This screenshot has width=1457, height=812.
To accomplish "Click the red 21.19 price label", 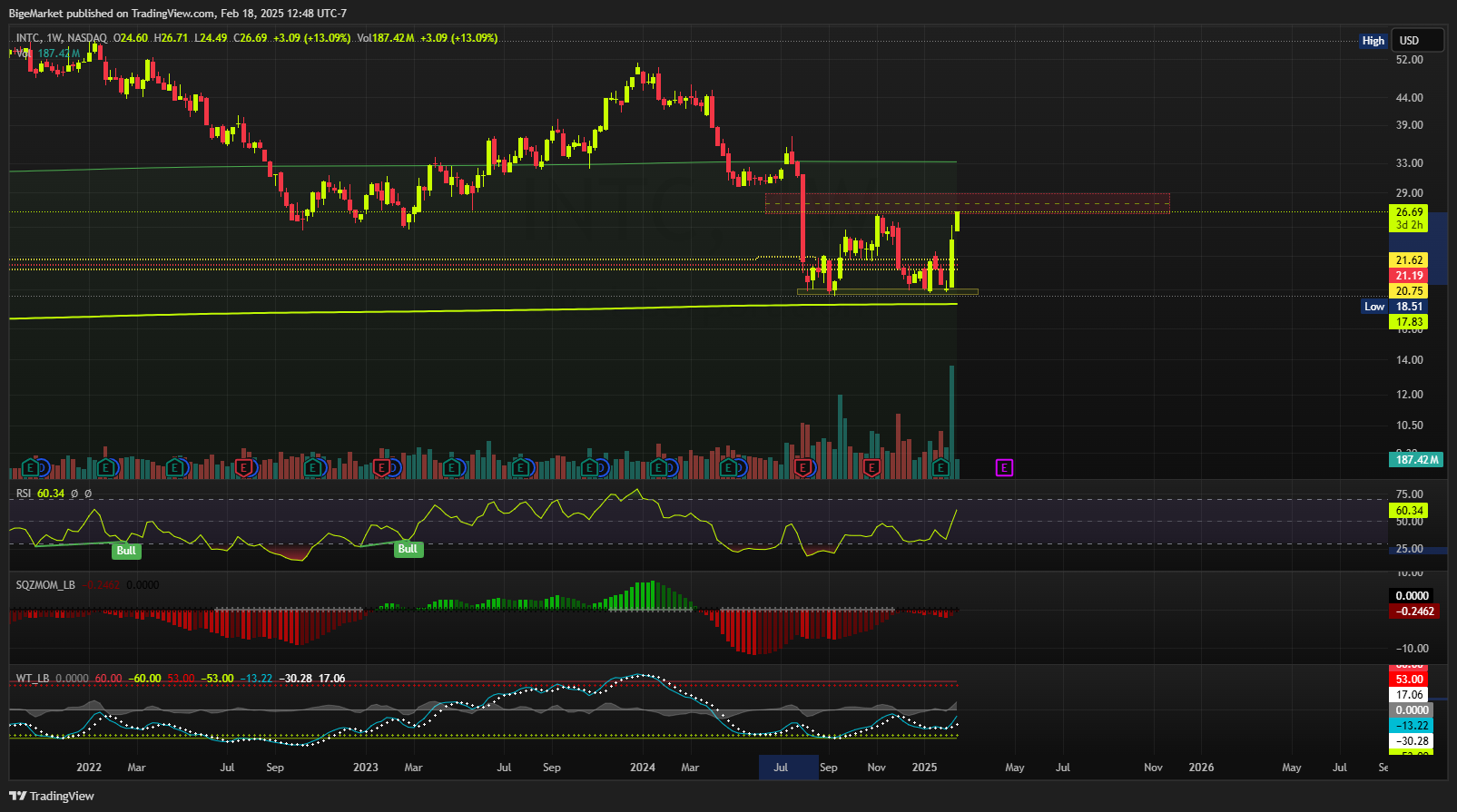I will point(1409,276).
